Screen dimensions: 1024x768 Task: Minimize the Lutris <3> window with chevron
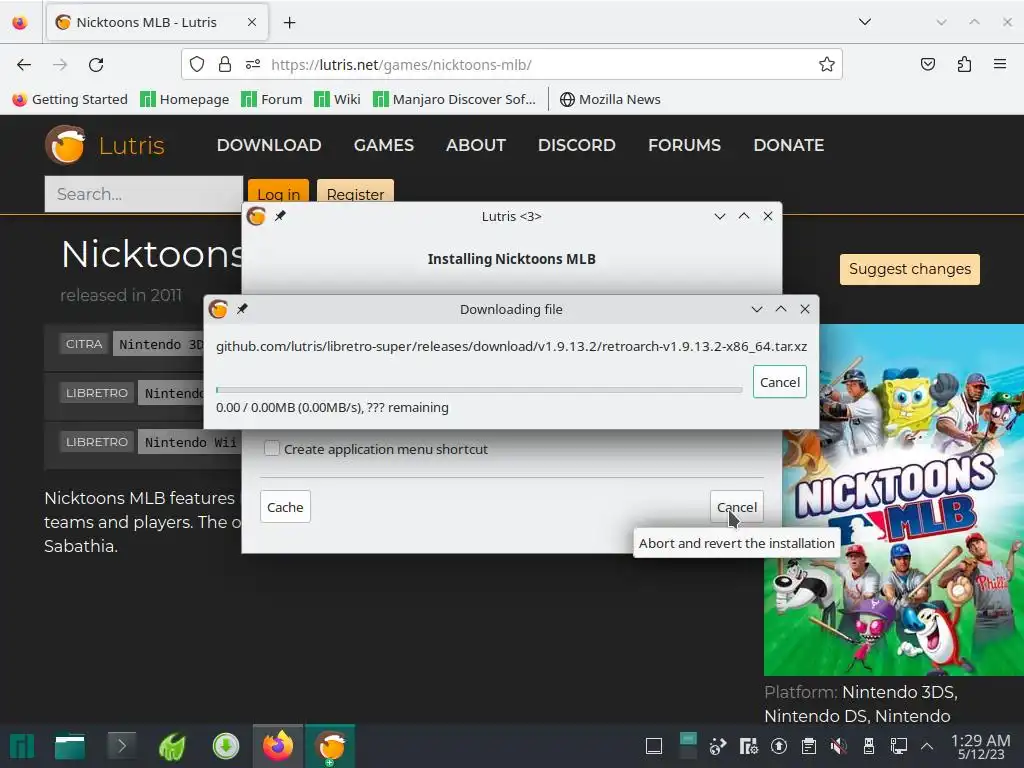[720, 216]
